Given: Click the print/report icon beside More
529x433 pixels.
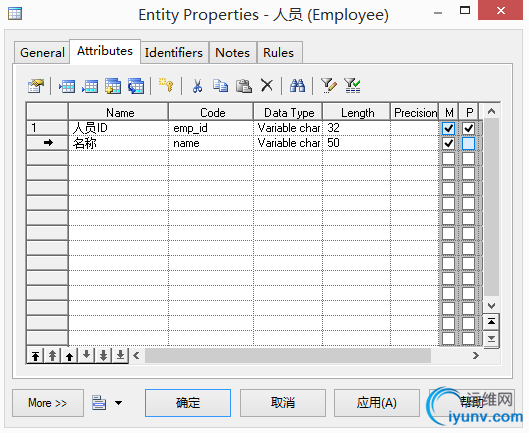Looking at the screenshot, I should [x=99, y=403].
